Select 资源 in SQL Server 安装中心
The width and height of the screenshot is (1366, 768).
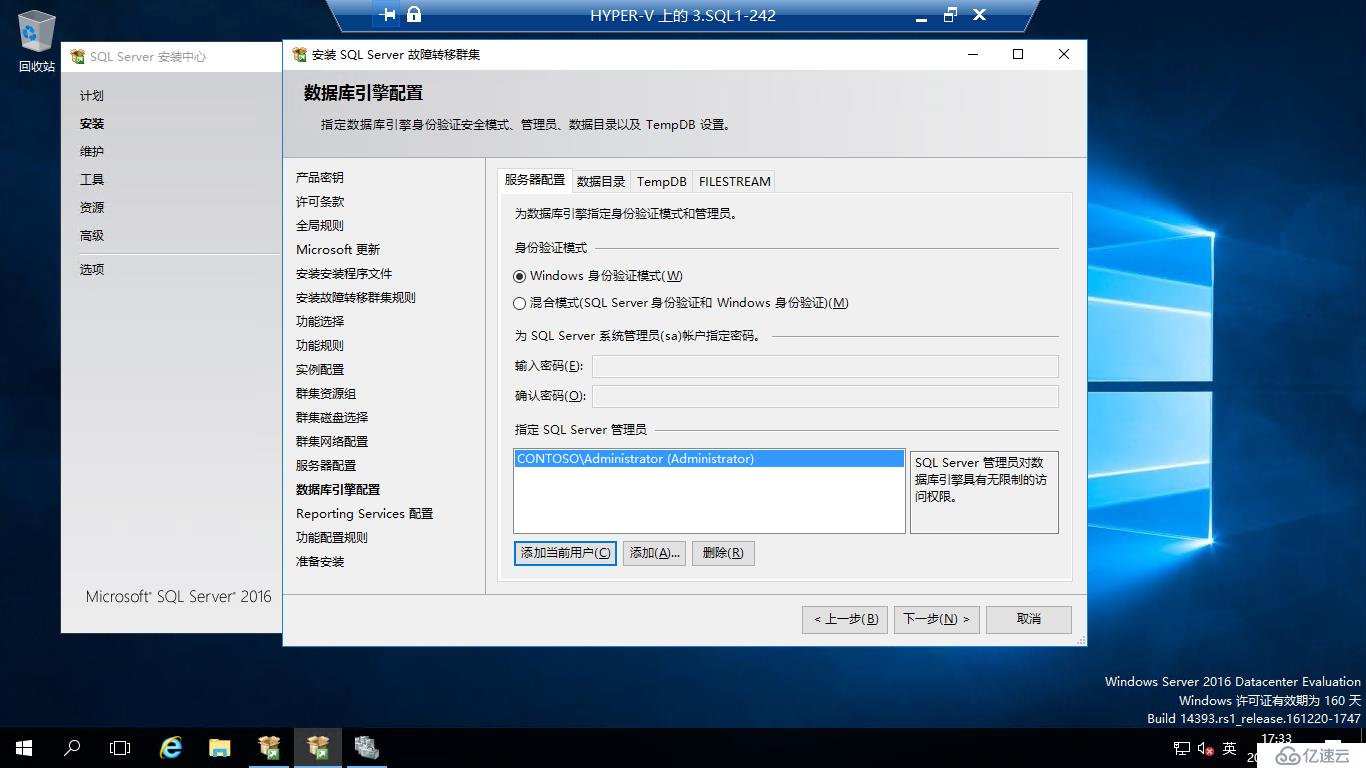tap(92, 208)
